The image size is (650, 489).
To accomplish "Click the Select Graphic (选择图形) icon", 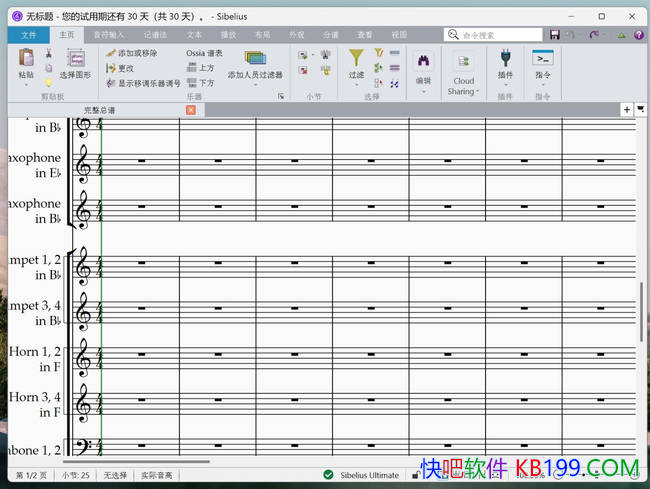I will point(75,58).
